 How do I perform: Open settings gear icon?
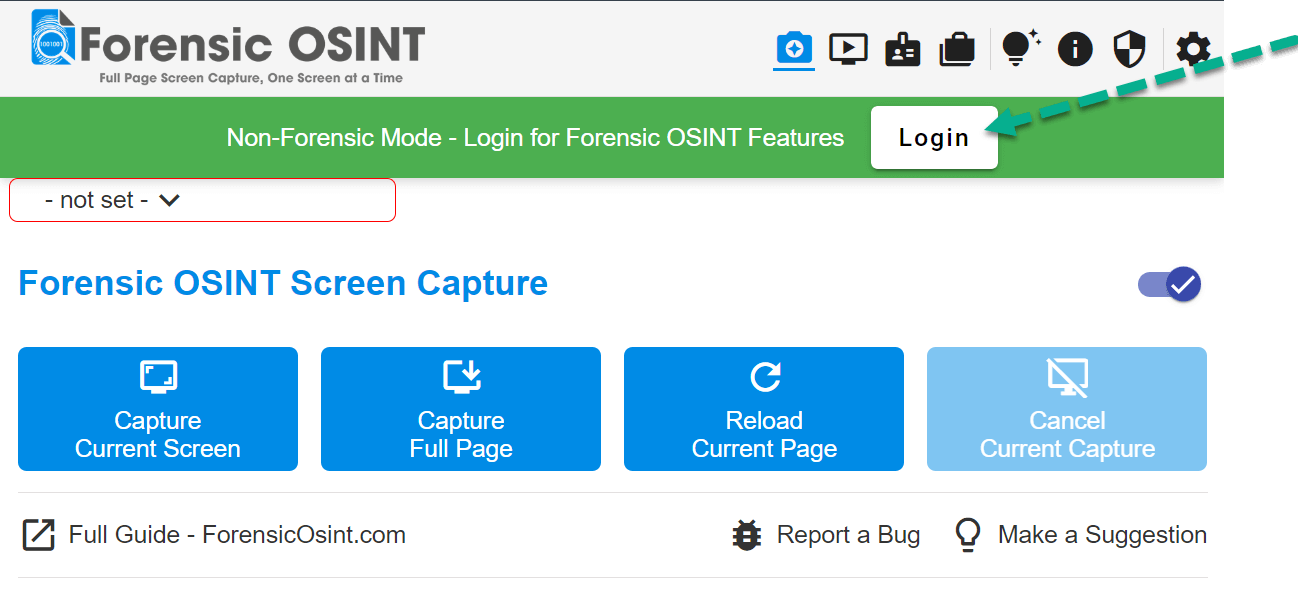pyautogui.click(x=1193, y=48)
